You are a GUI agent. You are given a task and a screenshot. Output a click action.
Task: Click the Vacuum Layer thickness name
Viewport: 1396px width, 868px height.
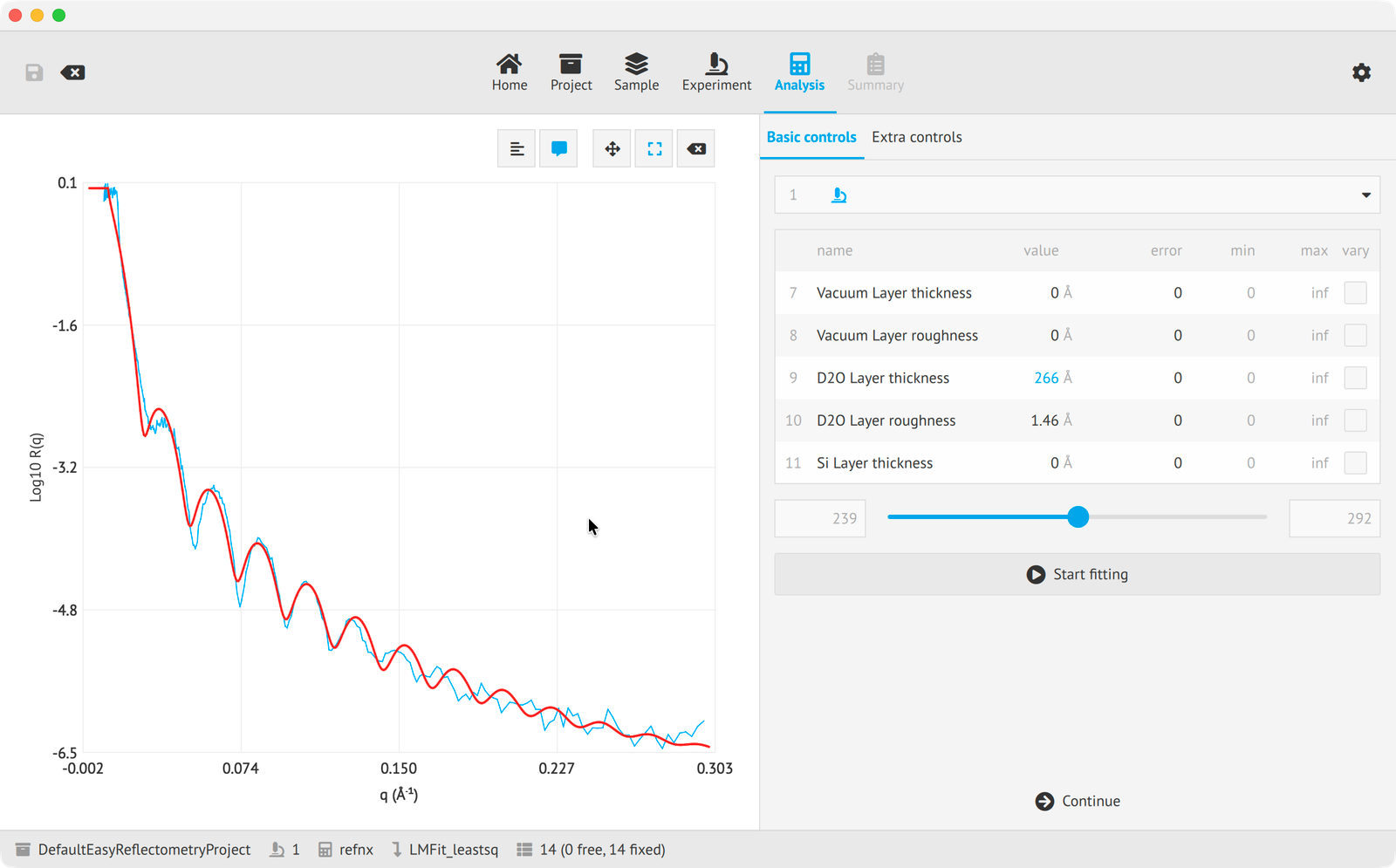(894, 293)
